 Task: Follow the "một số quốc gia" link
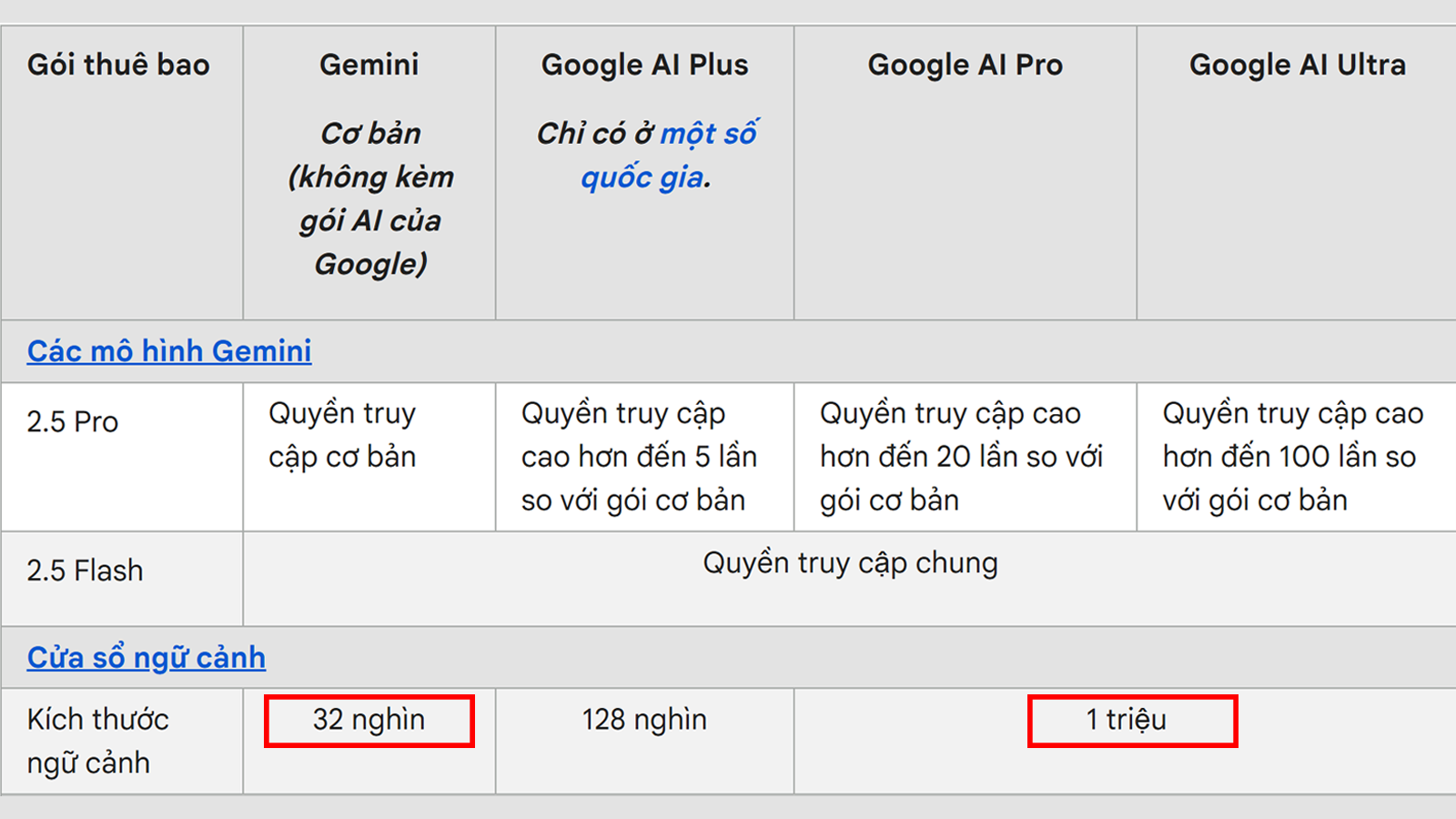click(x=669, y=156)
